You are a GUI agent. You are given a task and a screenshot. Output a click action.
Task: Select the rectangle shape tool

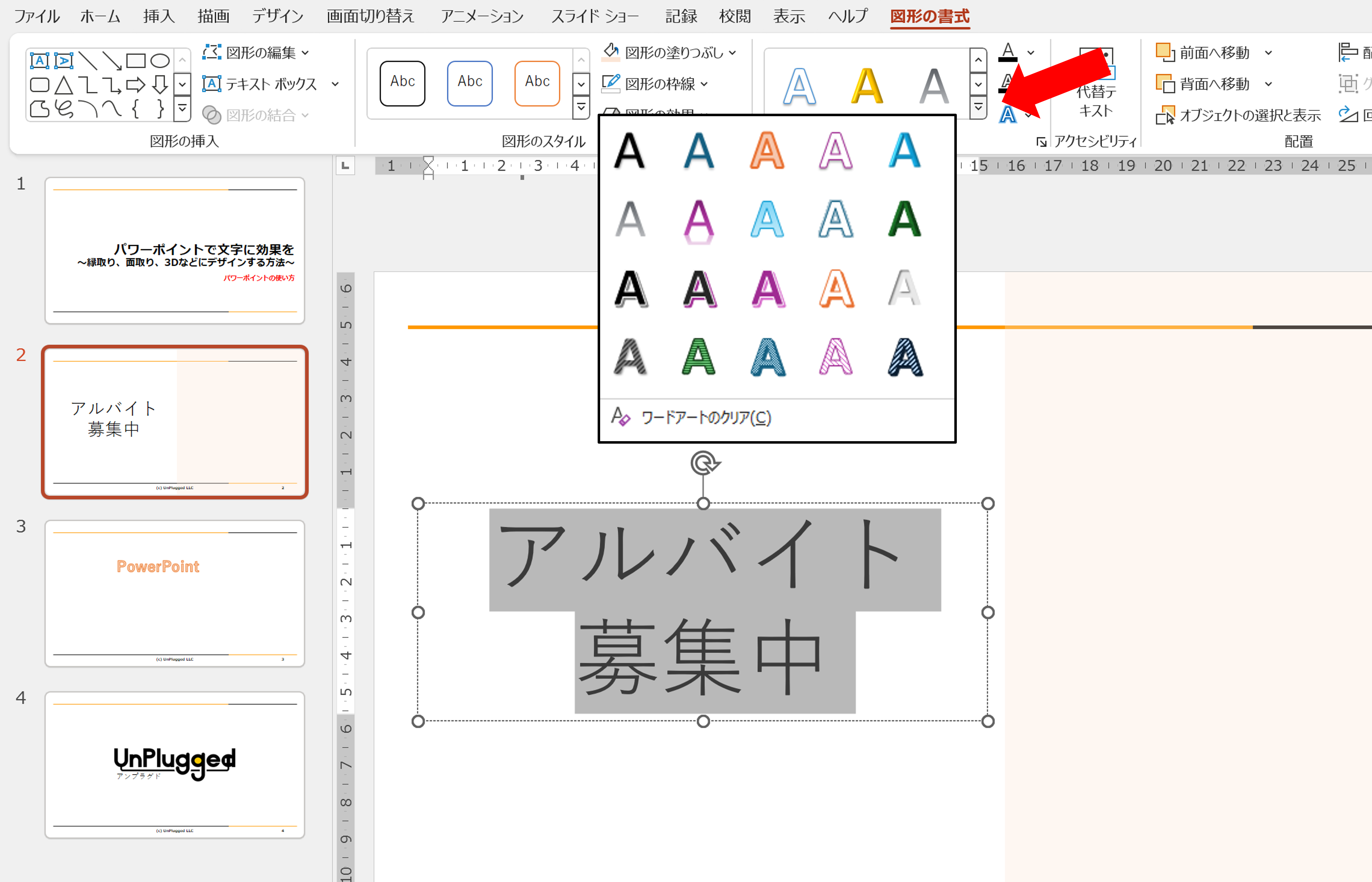tap(136, 61)
